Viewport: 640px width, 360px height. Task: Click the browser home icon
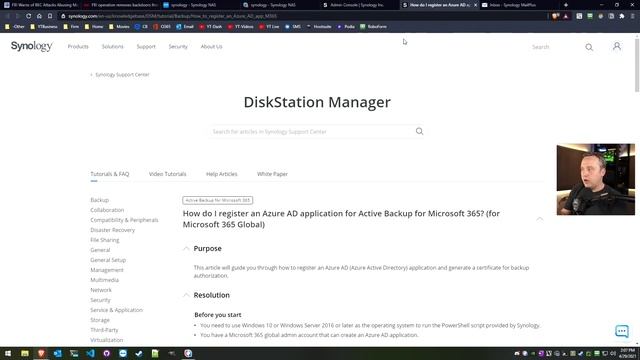[39, 16]
